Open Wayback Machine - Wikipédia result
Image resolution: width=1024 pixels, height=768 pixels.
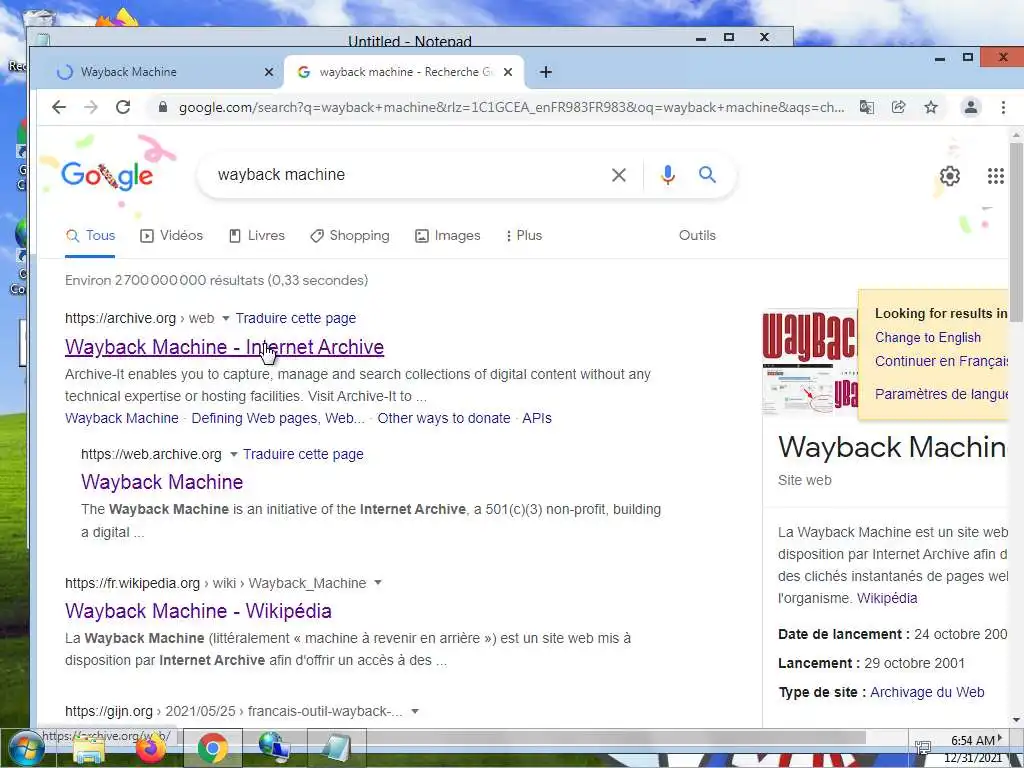pyautogui.click(x=198, y=611)
